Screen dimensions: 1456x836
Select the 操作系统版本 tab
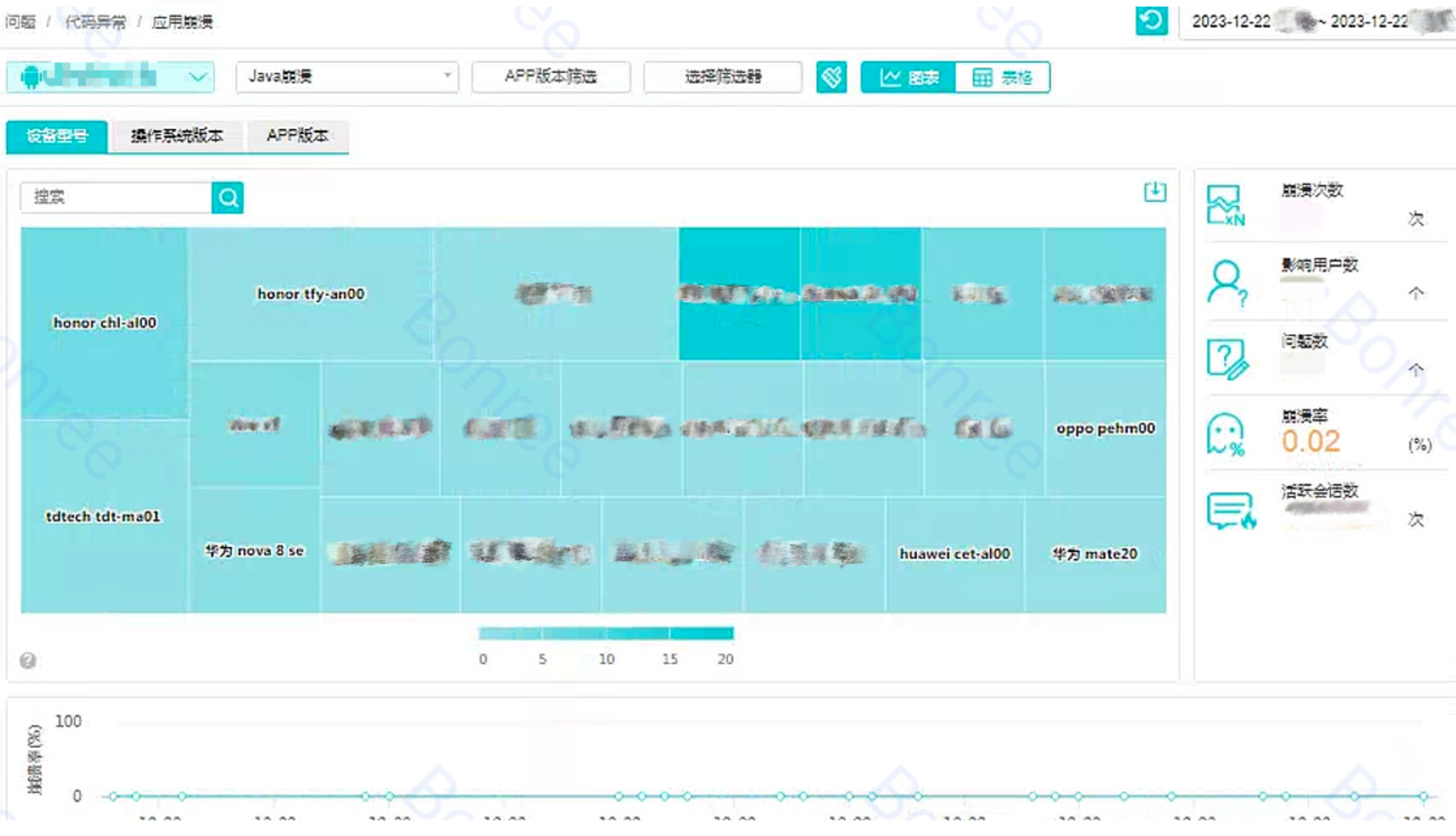176,136
